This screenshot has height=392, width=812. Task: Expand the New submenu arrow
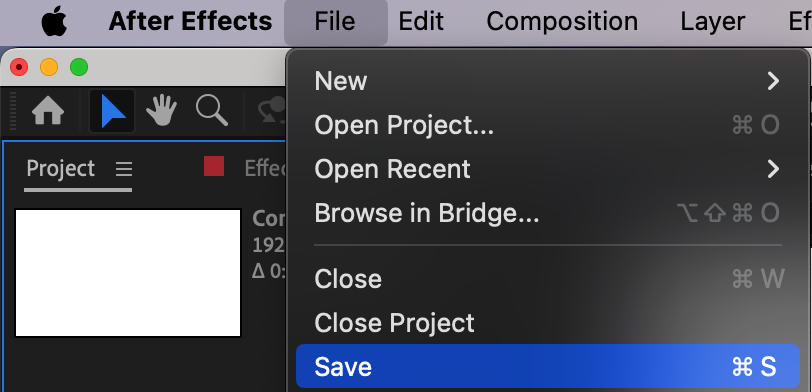coord(773,81)
